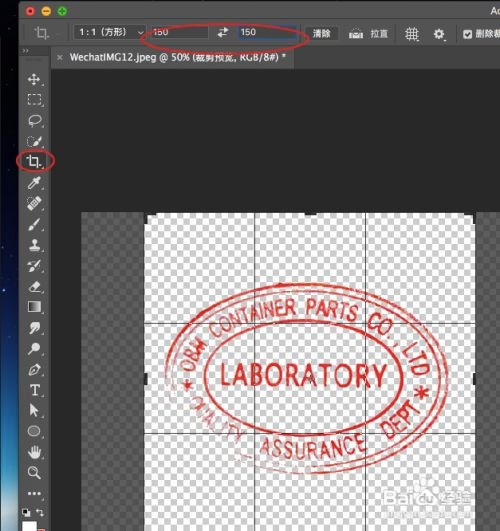Select the Gradient tool
Image resolution: width=500 pixels, height=531 pixels.
coord(34,307)
